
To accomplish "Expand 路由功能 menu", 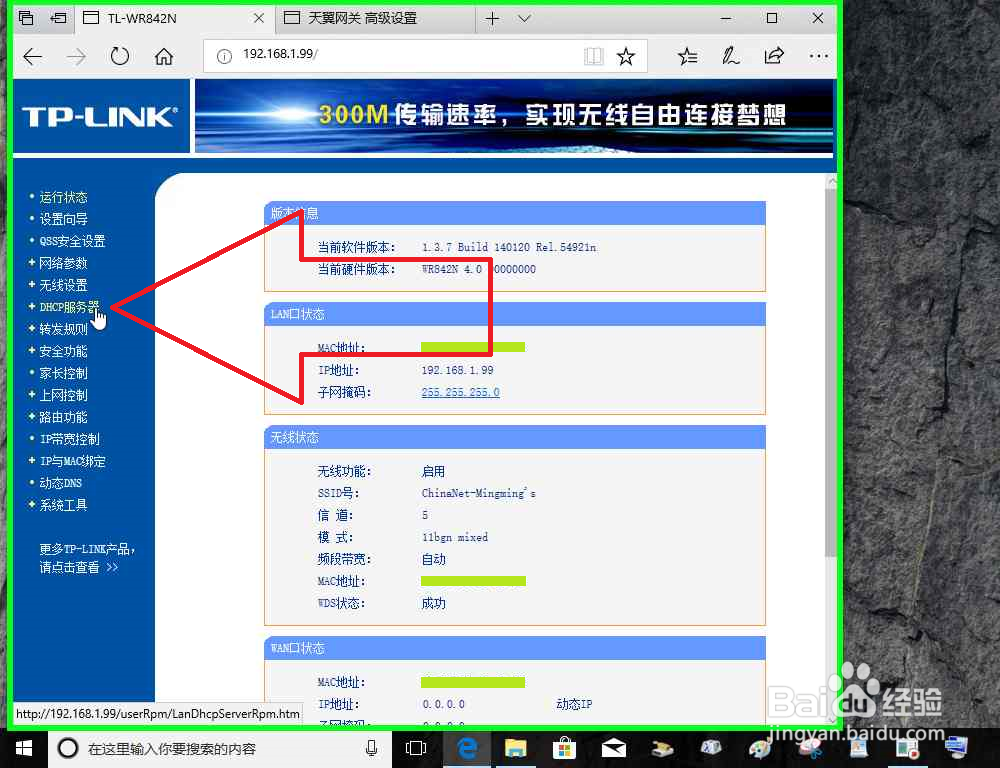I will pyautogui.click(x=62, y=417).
